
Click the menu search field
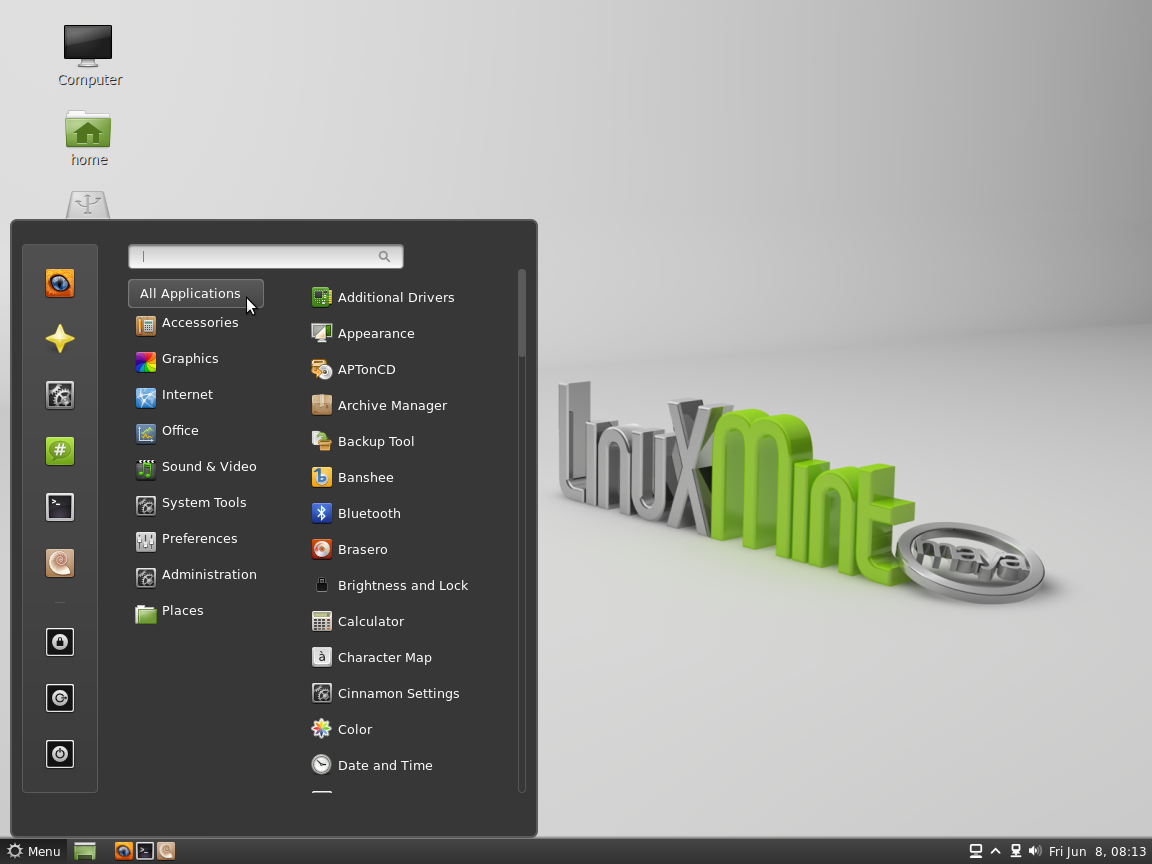click(x=265, y=256)
